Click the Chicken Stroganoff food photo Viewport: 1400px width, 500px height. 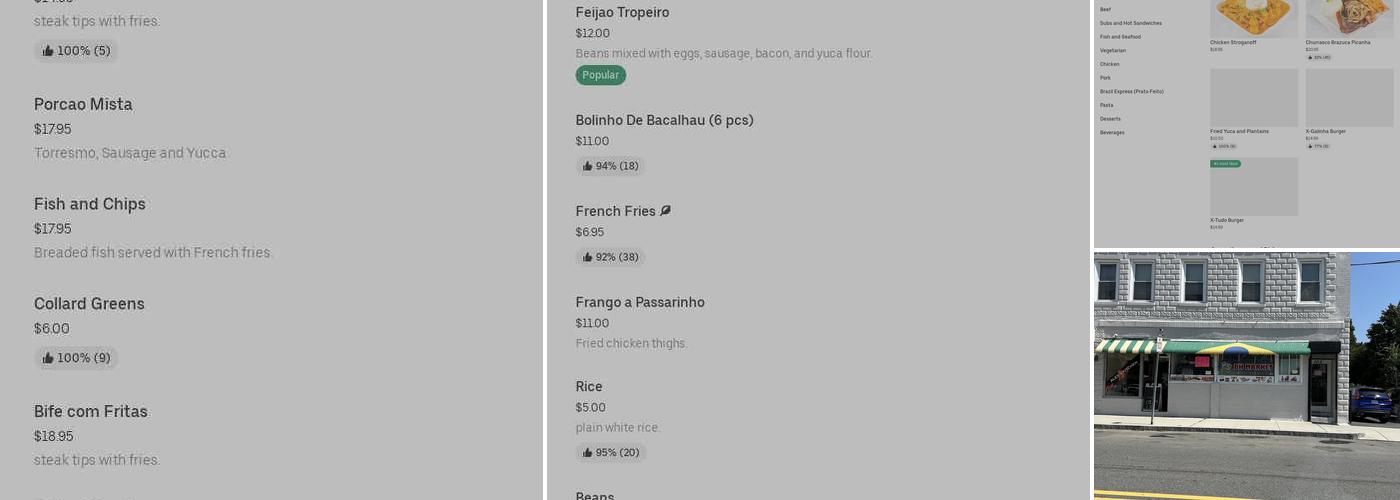[1253, 18]
